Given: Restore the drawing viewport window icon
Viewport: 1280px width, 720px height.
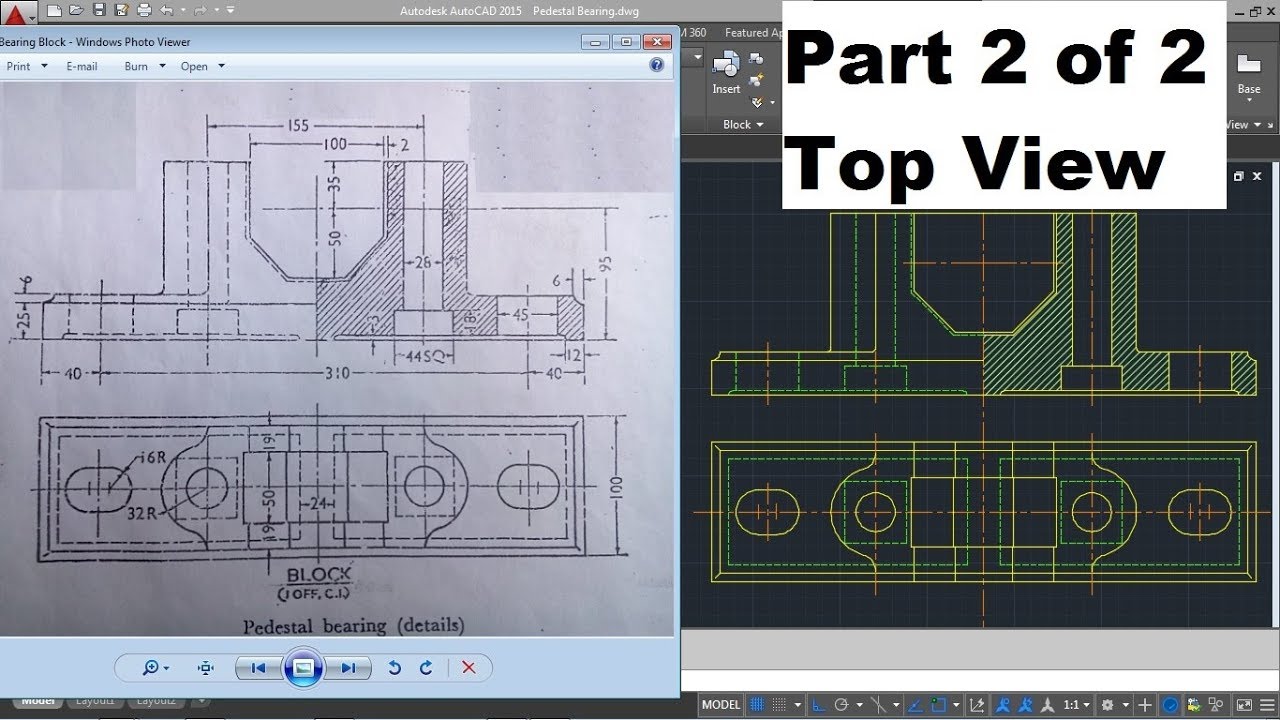Looking at the screenshot, I should tap(1238, 176).
